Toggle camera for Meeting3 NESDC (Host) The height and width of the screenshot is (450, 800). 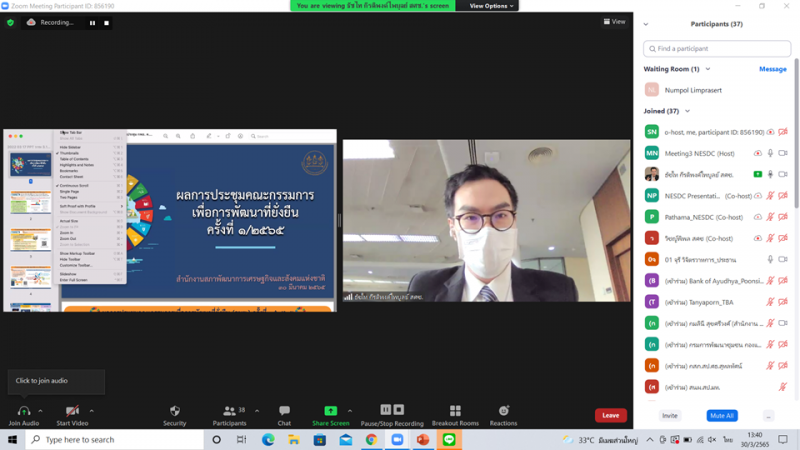(x=783, y=153)
